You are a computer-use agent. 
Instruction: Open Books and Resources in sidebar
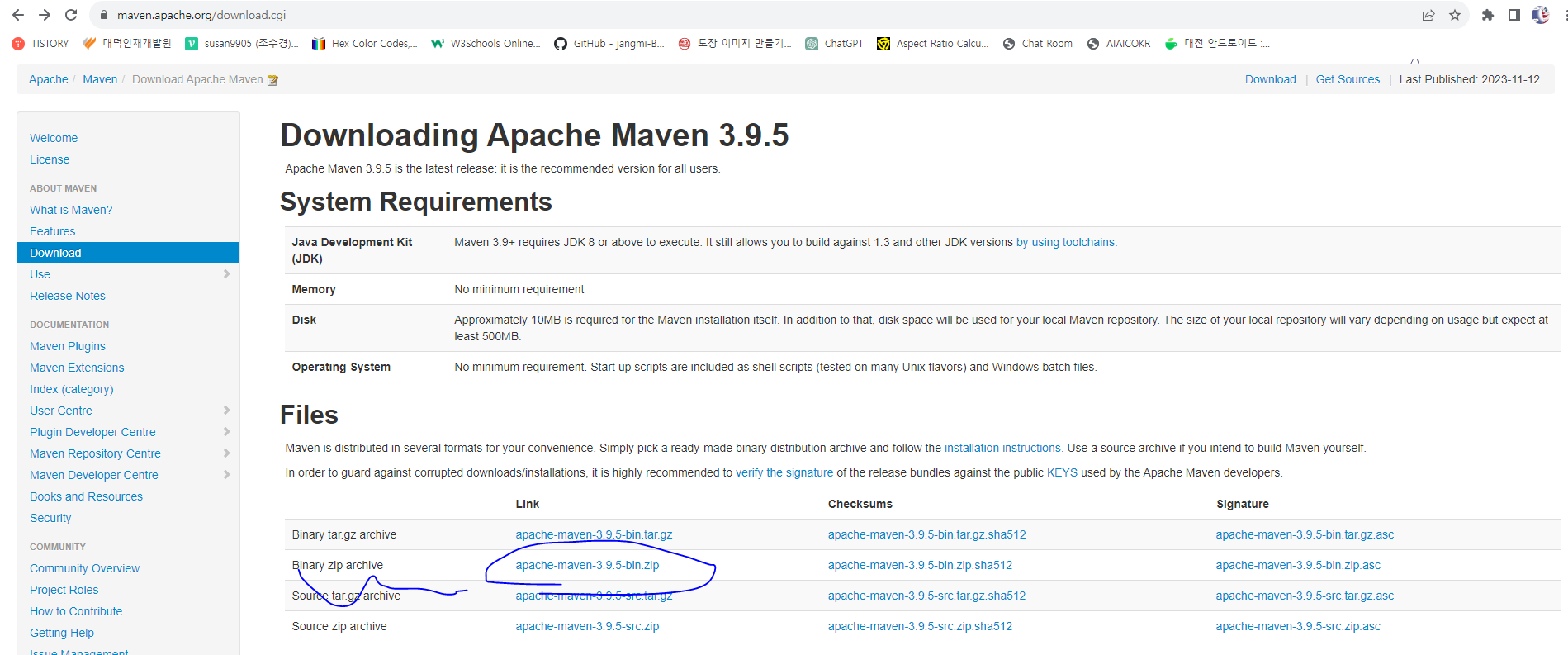click(x=86, y=496)
